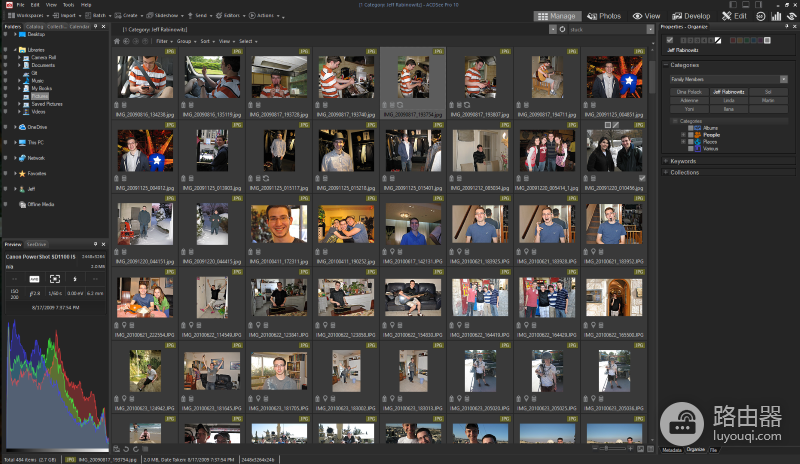
Task: Click the refresh icon beside the search box
Action: (562, 30)
